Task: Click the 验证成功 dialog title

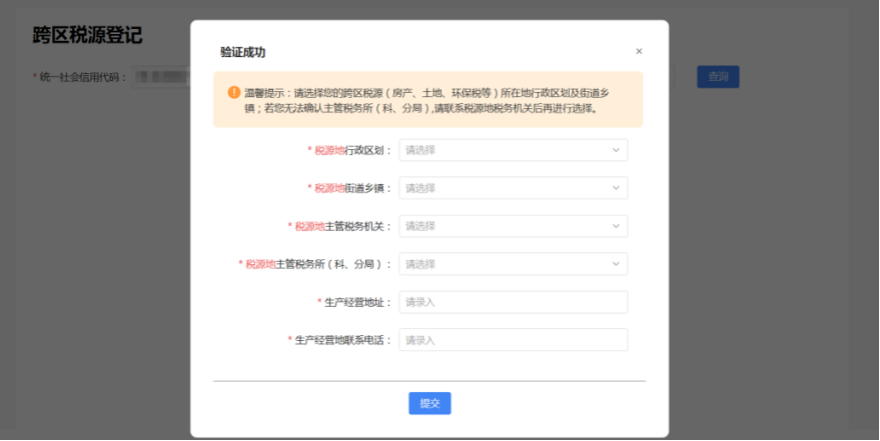Action: [243, 52]
